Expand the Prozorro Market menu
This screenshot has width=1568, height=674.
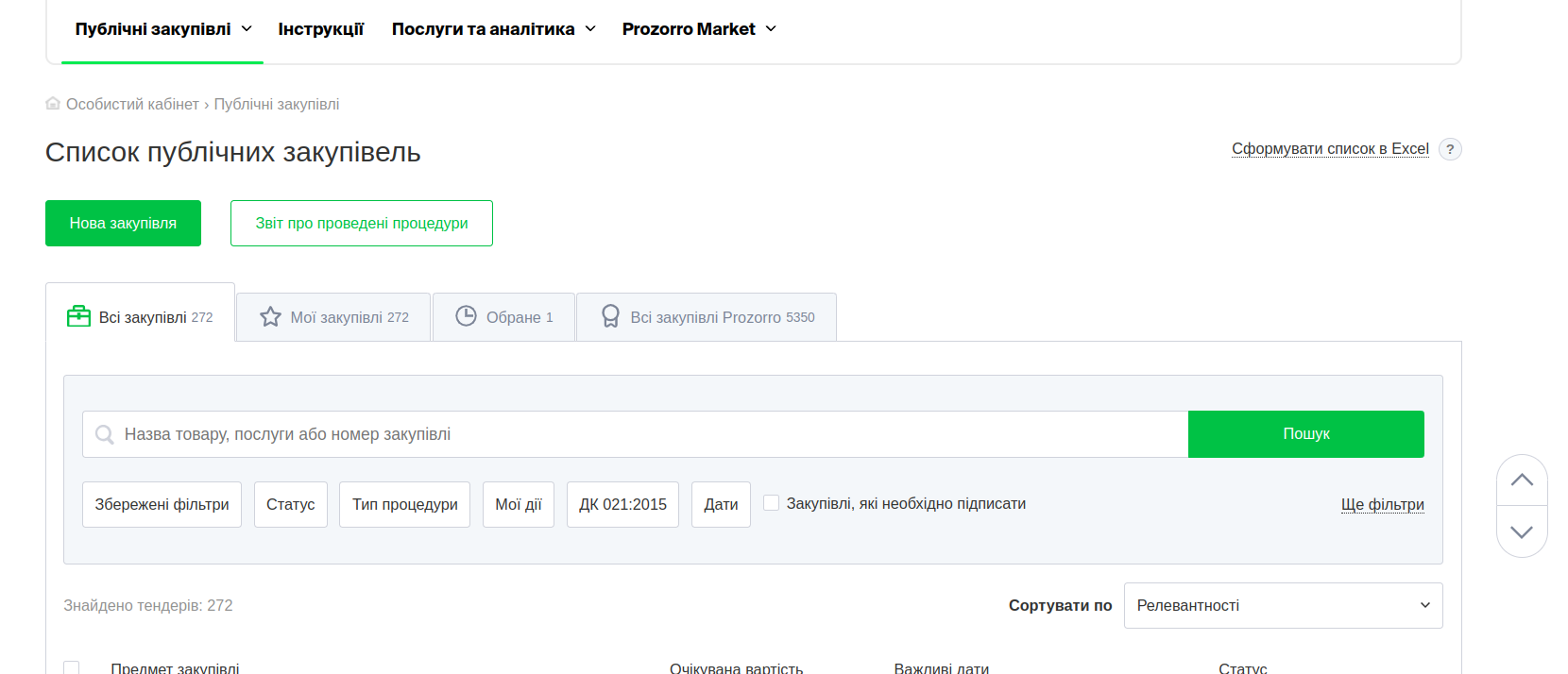698,29
